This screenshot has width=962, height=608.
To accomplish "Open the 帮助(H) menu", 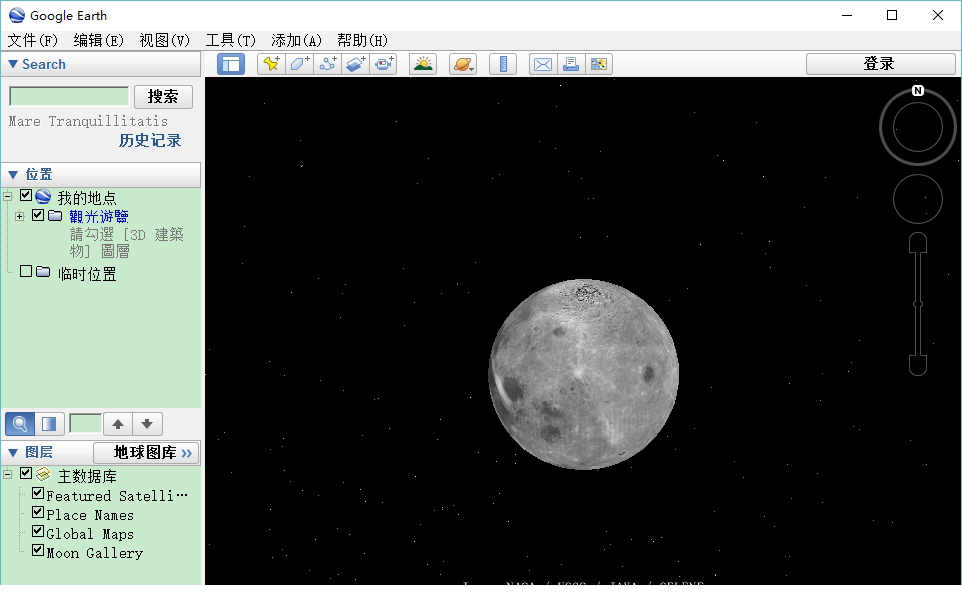I will (362, 40).
